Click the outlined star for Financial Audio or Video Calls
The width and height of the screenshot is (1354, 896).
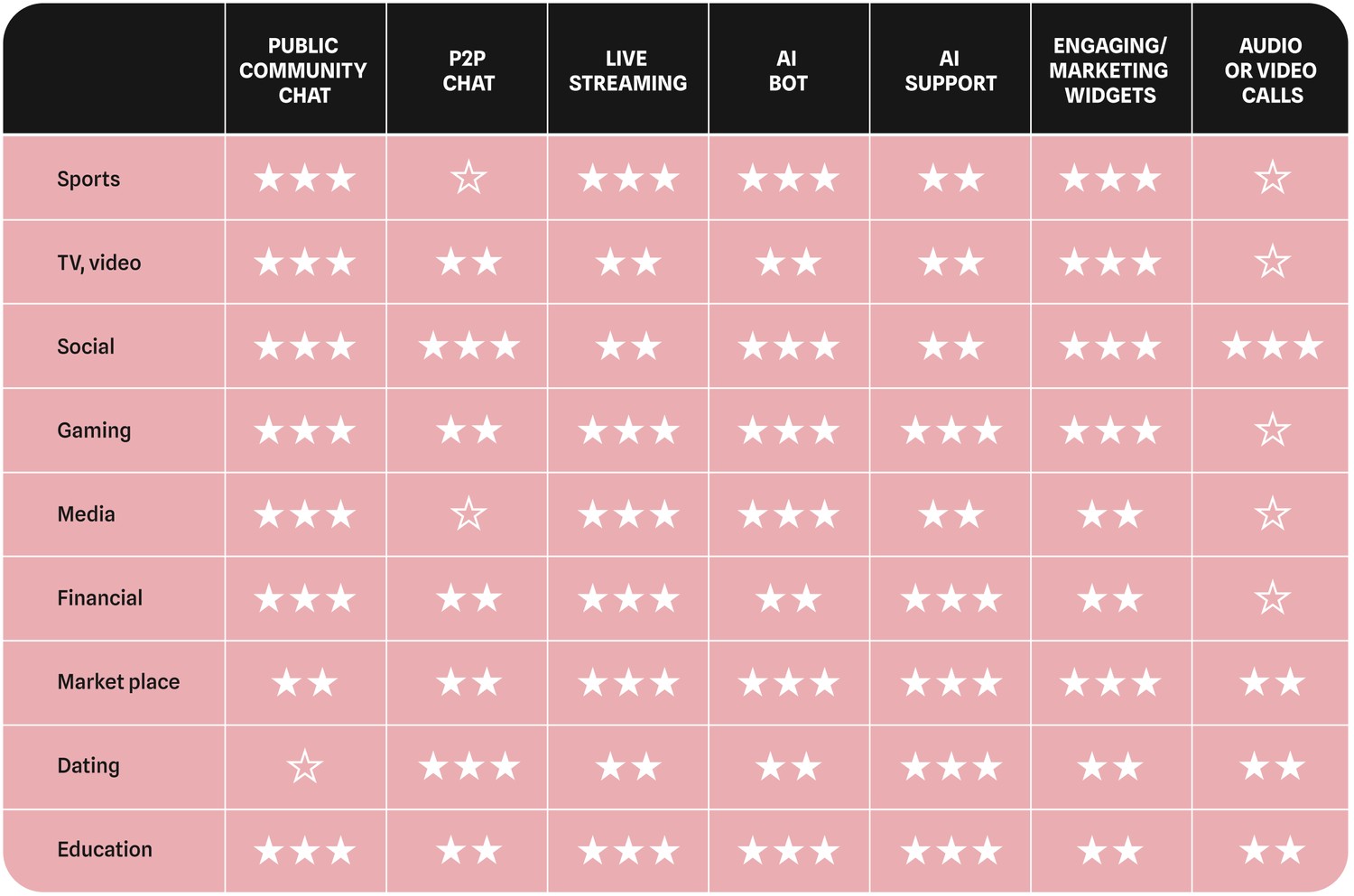click(1273, 597)
